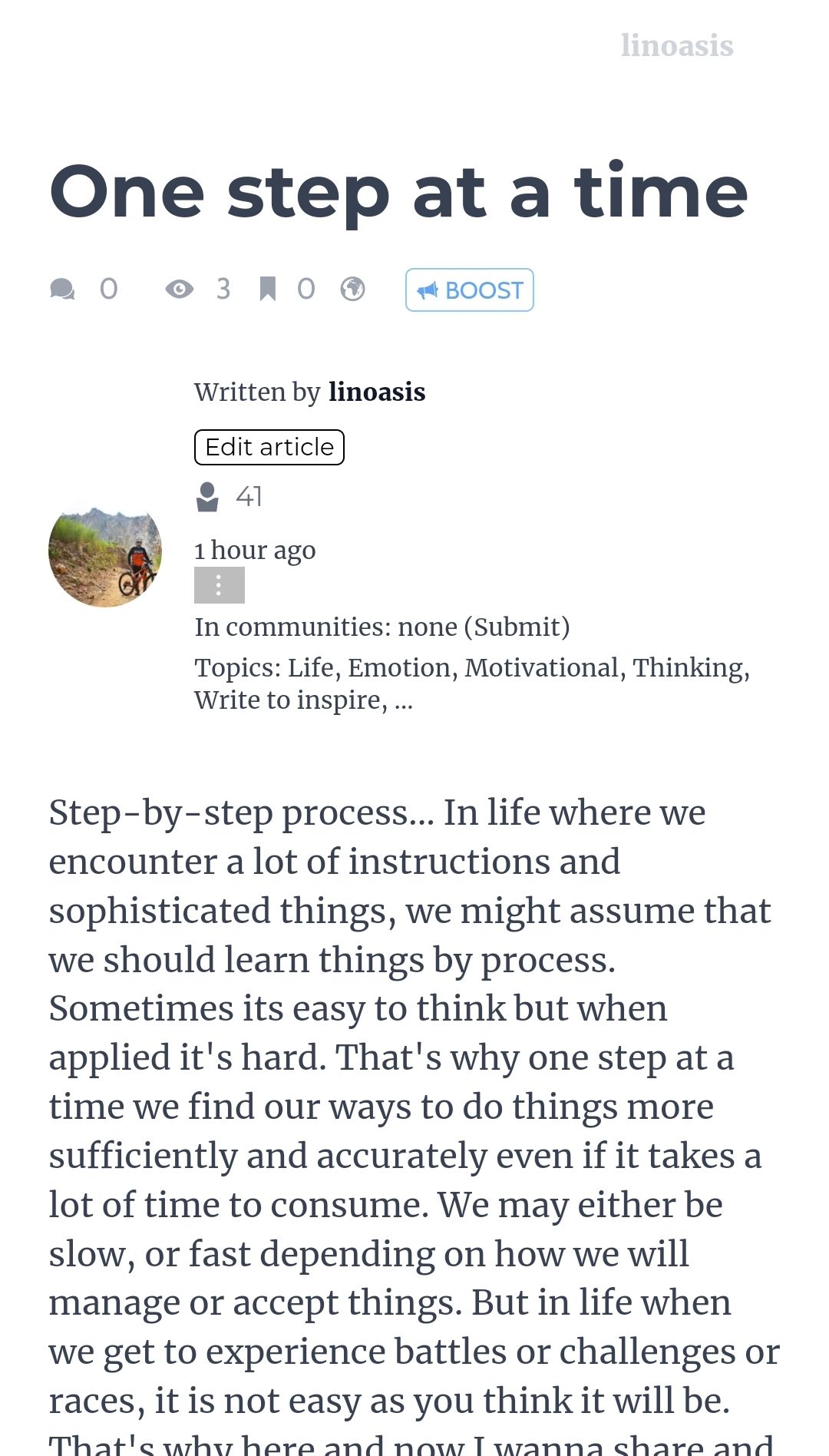829x1456 pixels.
Task: Expand the topics list ellipsis
Action: coord(404,702)
